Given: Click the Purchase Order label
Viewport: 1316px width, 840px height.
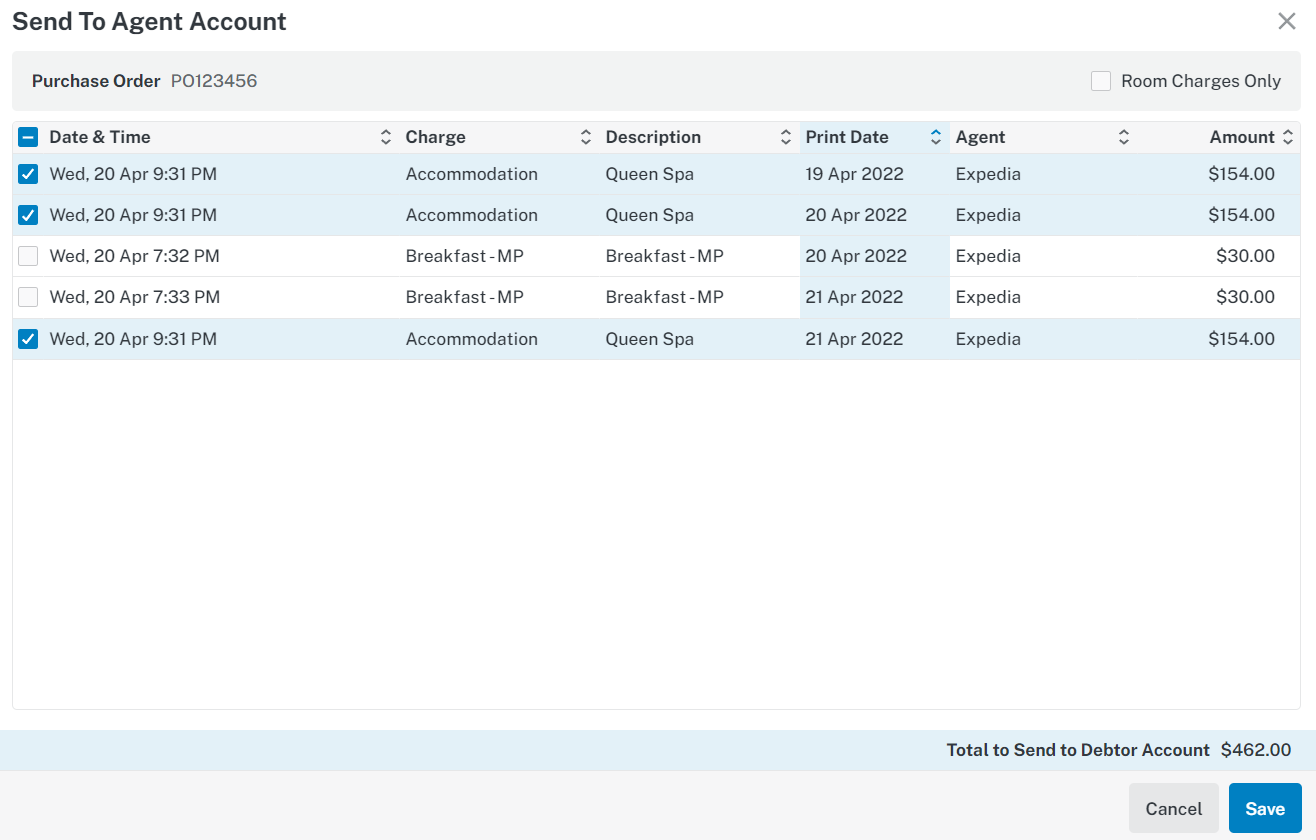Looking at the screenshot, I should pyautogui.click(x=96, y=81).
